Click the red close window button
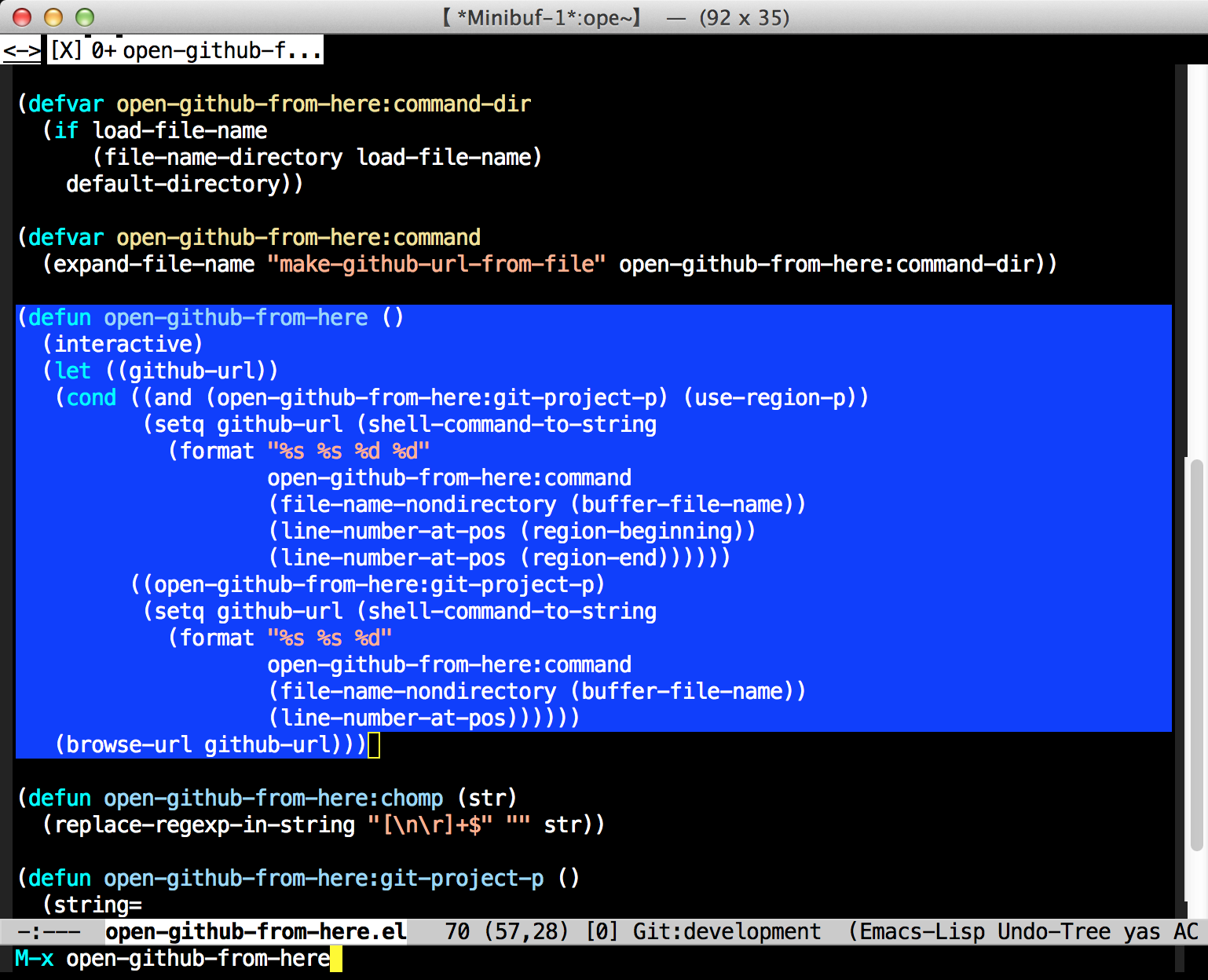This screenshot has height=980, width=1208. (x=22, y=17)
